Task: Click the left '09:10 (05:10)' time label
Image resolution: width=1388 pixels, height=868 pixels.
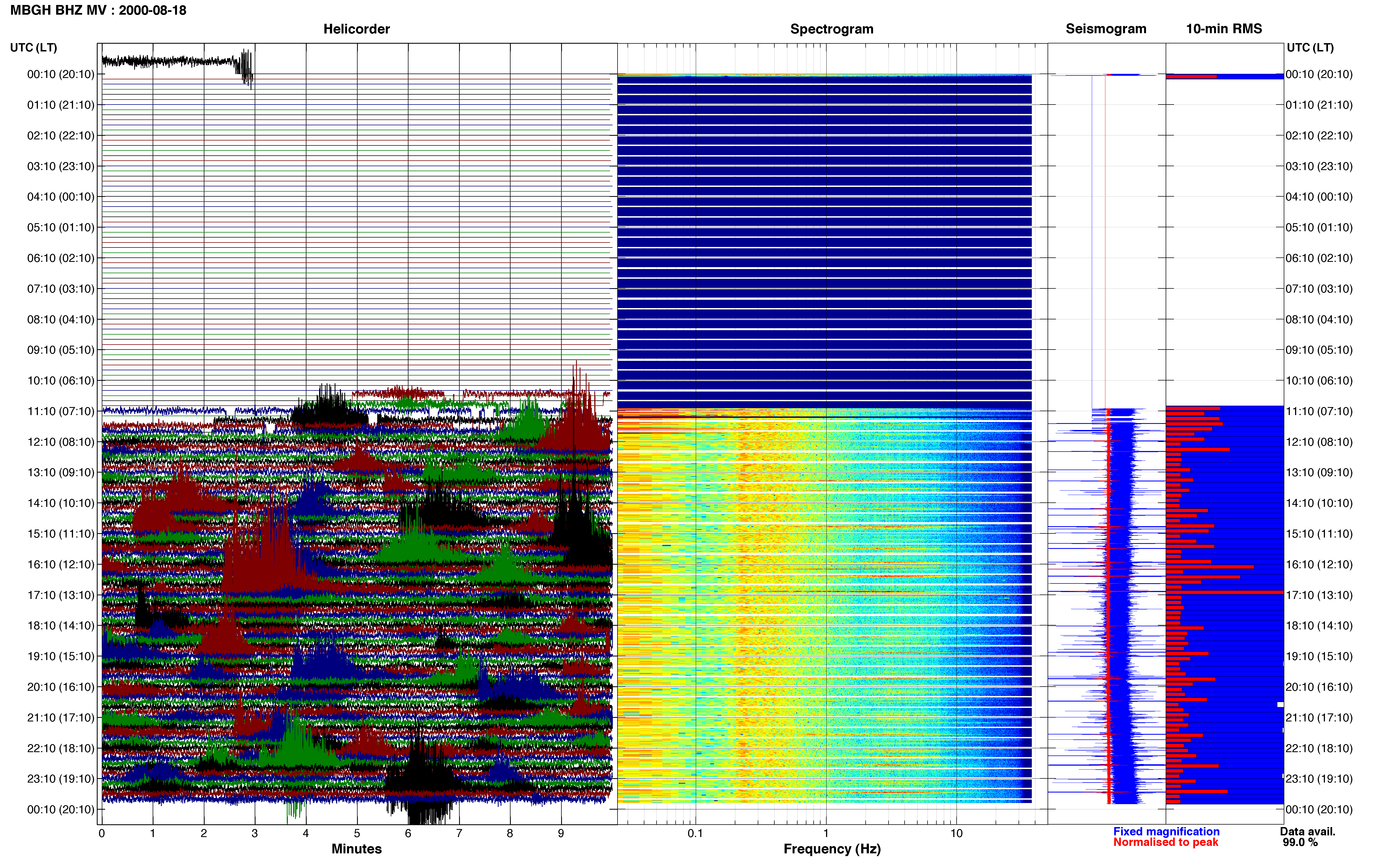Action: [61, 350]
